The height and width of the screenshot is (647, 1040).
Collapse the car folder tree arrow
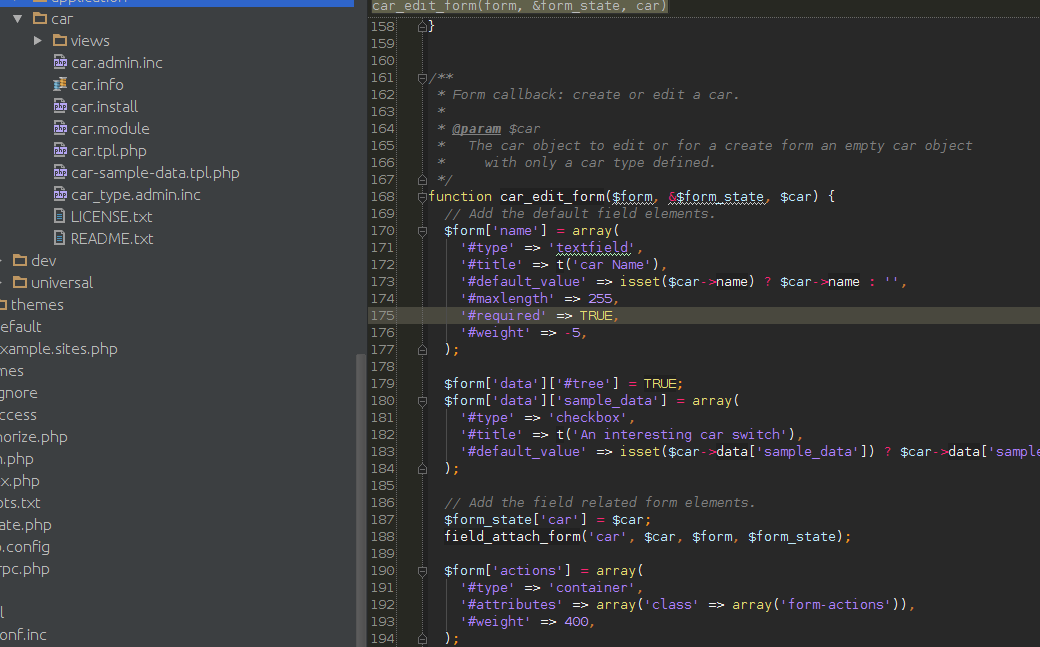pos(18,19)
